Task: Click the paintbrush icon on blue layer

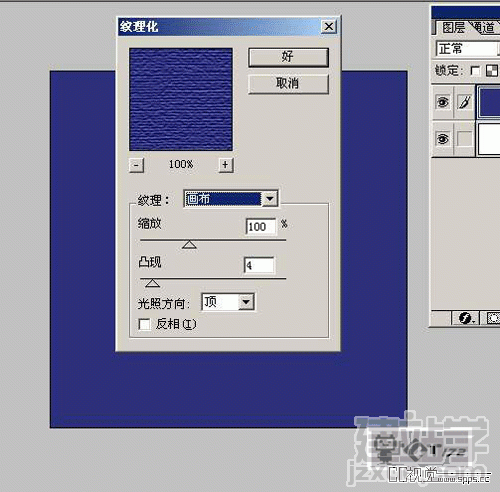Action: [x=464, y=102]
